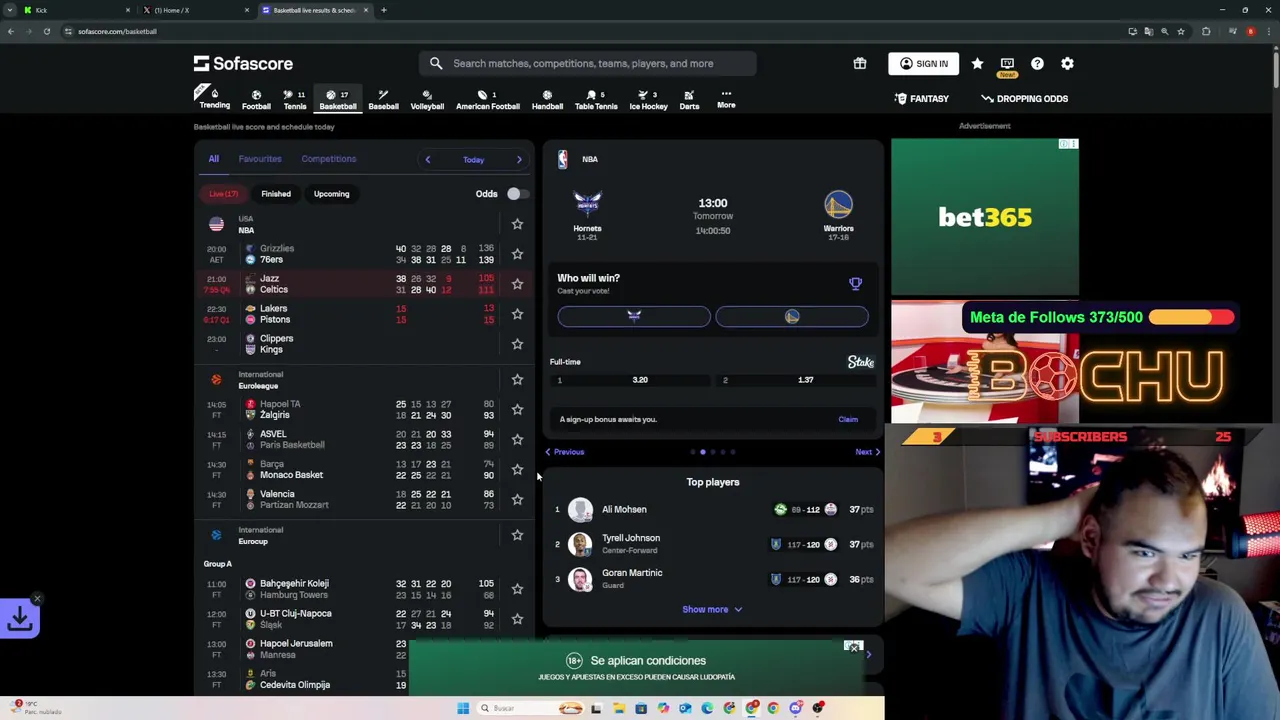Open the Tennis sport section

[294, 99]
